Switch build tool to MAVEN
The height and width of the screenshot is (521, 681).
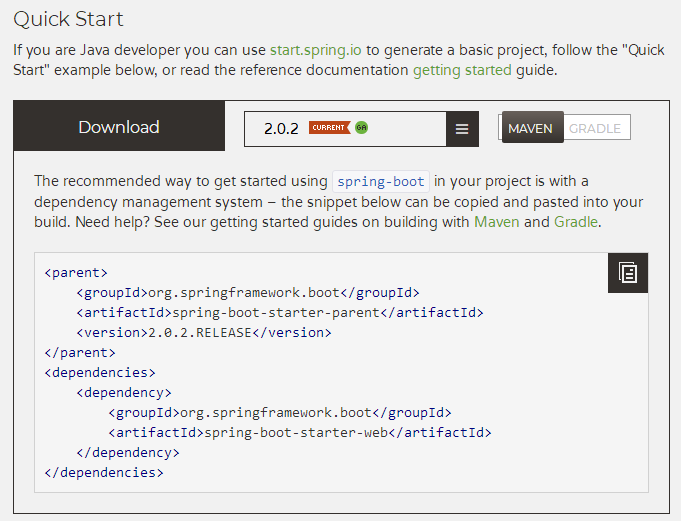coord(531,128)
